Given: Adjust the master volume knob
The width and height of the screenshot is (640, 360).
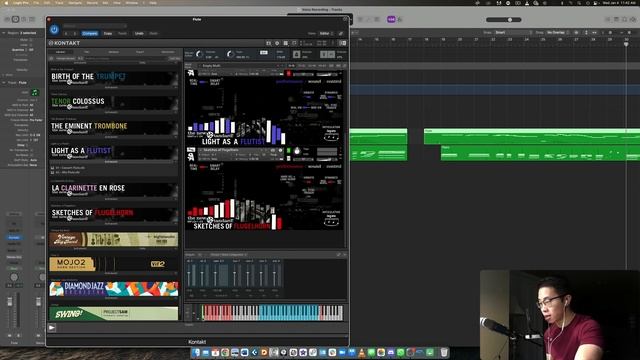Looking at the screenshot, I should (199, 54).
